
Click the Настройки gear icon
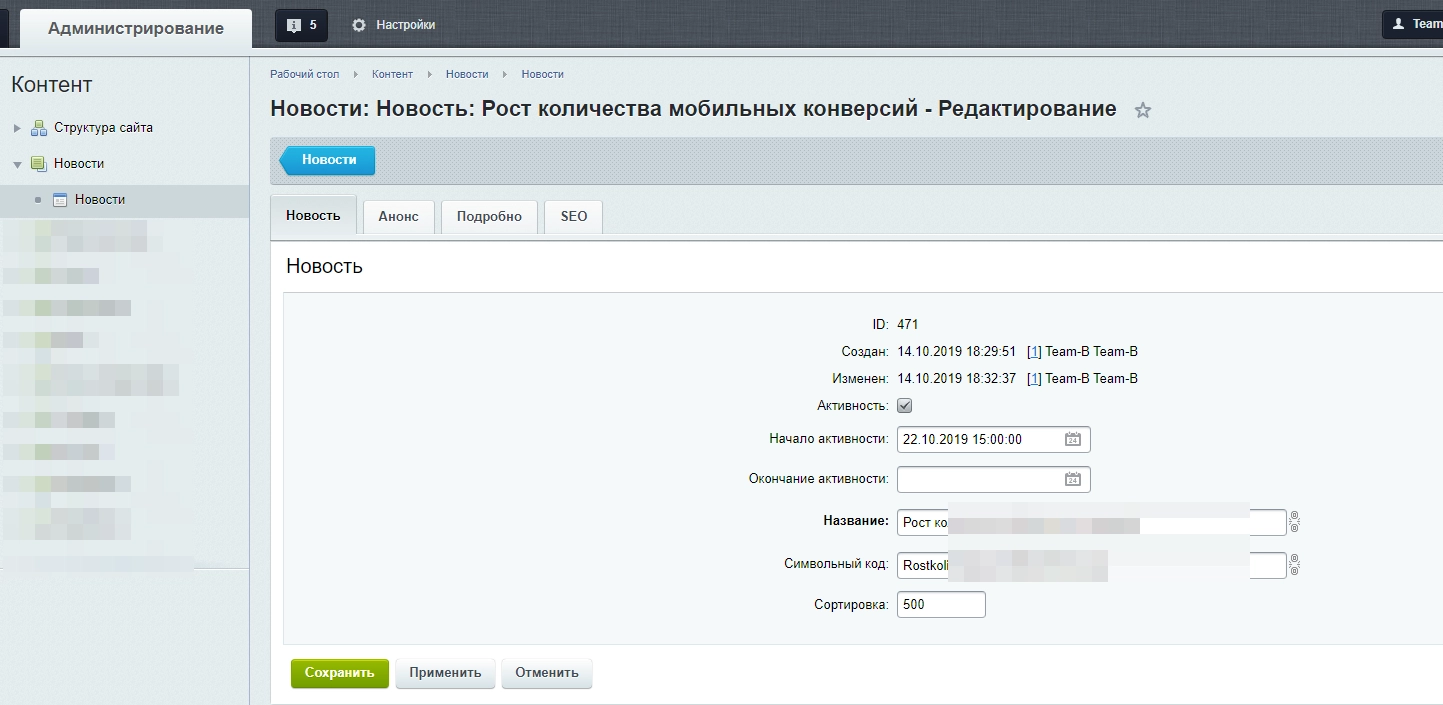(359, 25)
